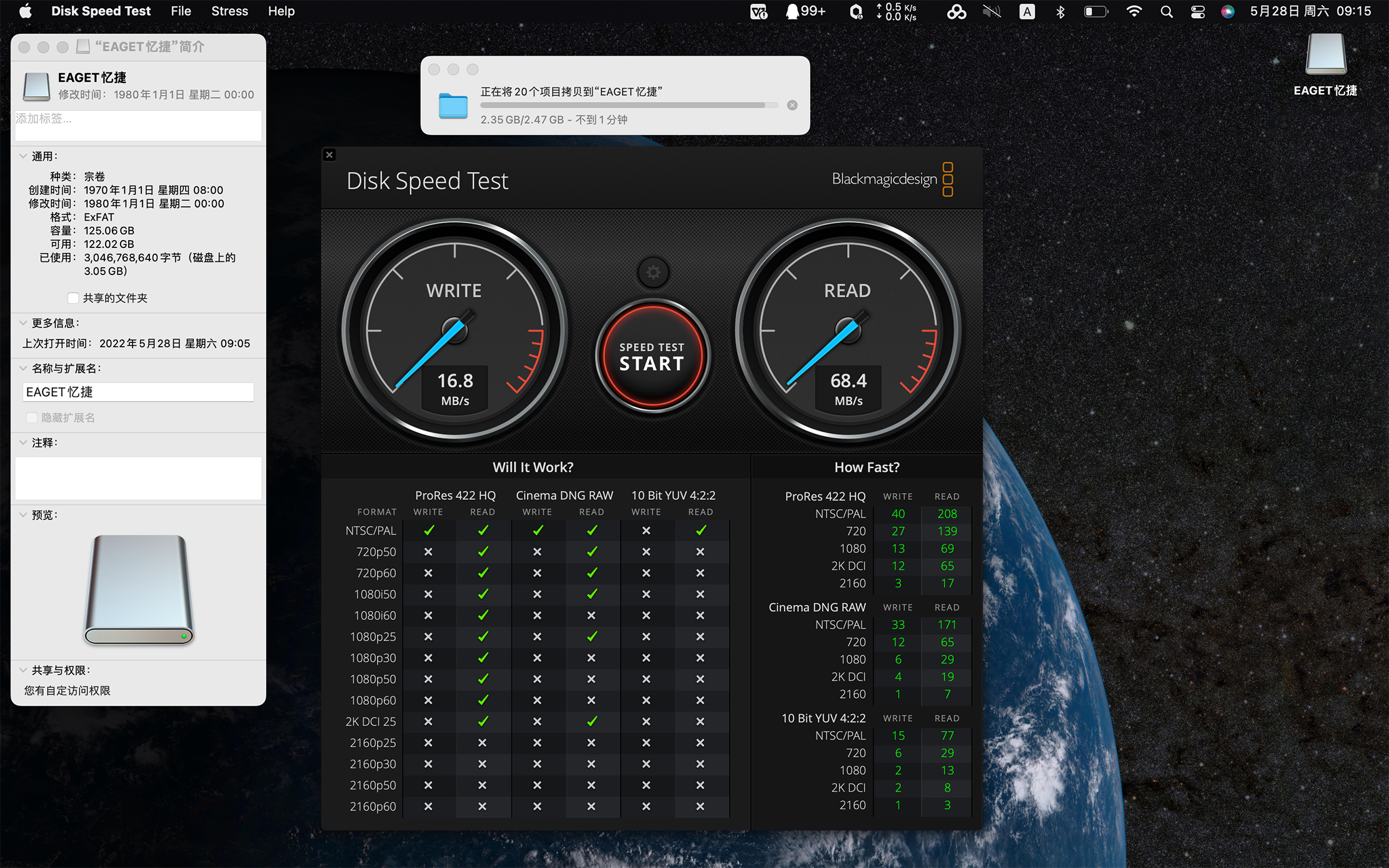Viewport: 1389px width, 868px height.
Task: Click the 2160p30 format row label
Action: click(x=373, y=764)
